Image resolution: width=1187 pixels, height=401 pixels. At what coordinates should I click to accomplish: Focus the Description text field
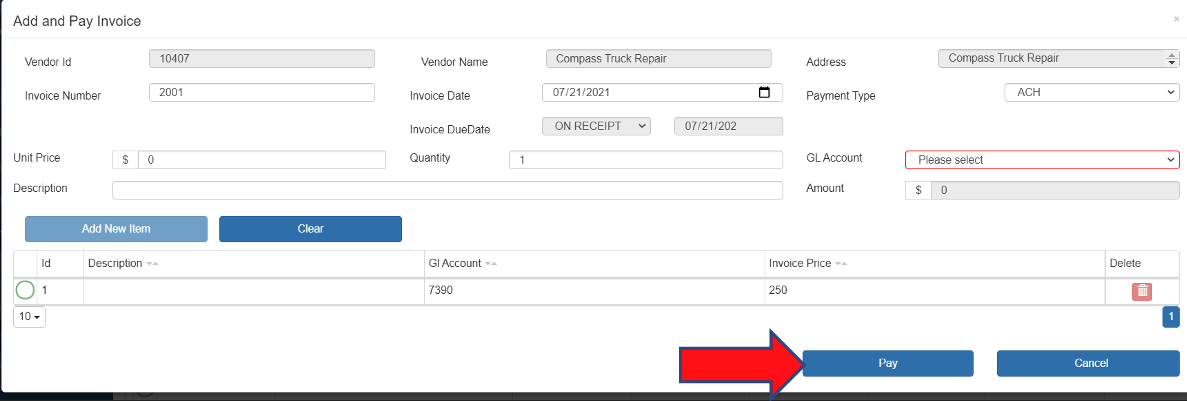447,190
